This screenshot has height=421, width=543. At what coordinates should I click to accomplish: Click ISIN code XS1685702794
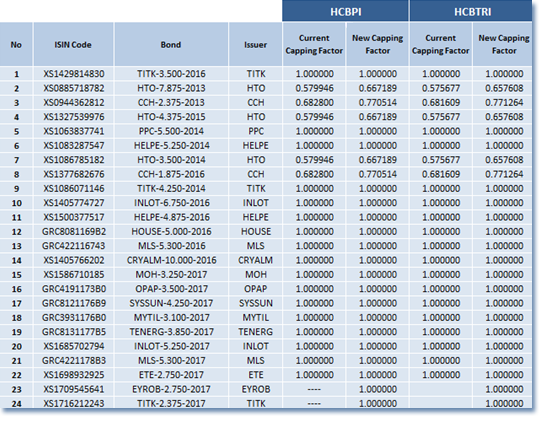(x=74, y=346)
